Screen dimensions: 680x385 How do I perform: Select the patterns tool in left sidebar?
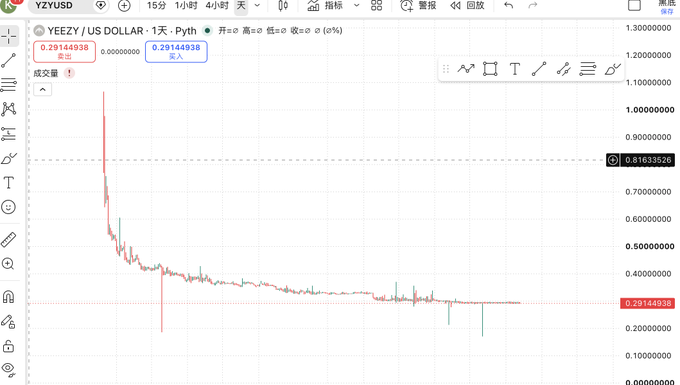(9, 109)
